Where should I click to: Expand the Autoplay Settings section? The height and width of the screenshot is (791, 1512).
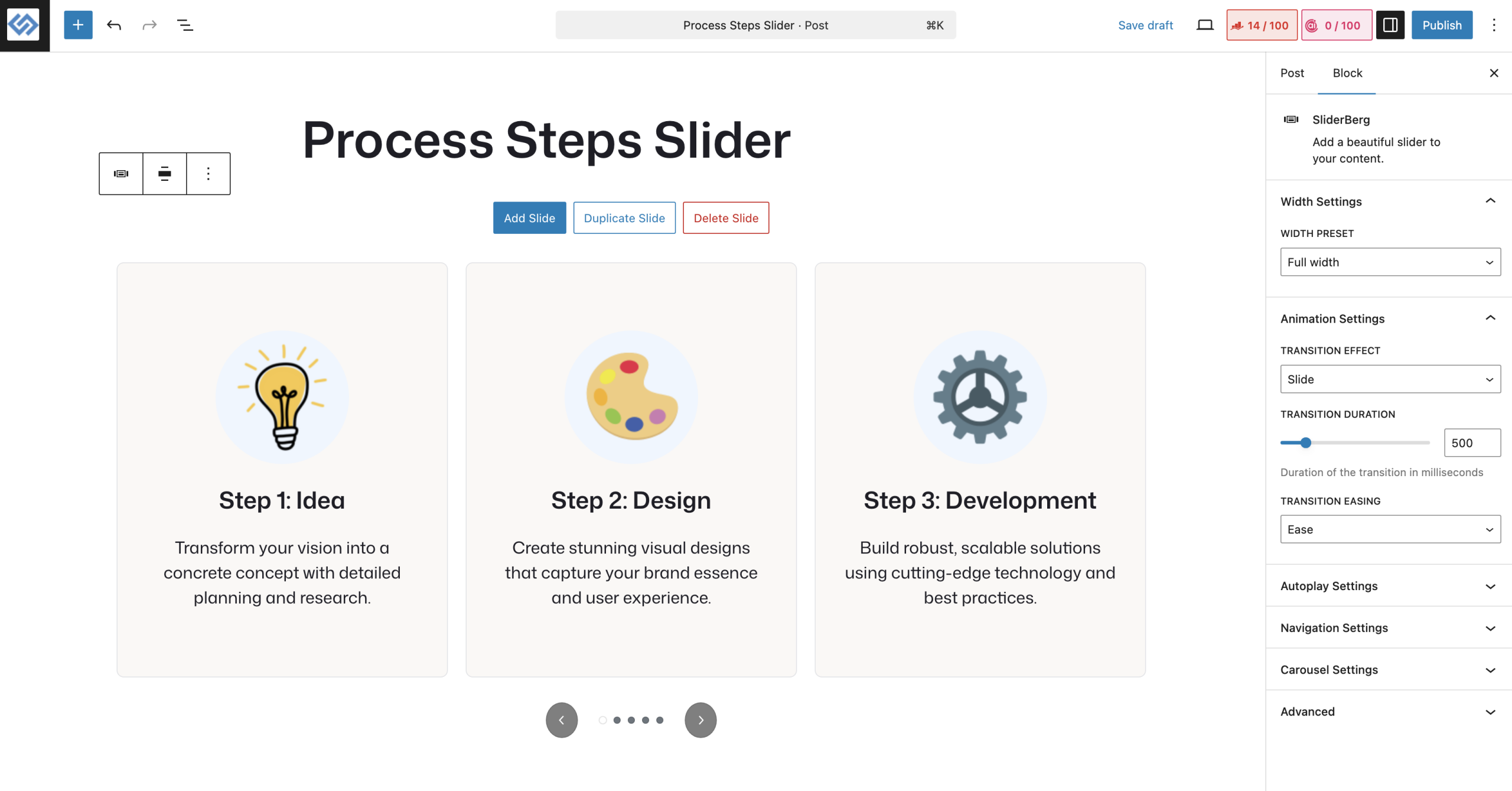click(x=1389, y=585)
